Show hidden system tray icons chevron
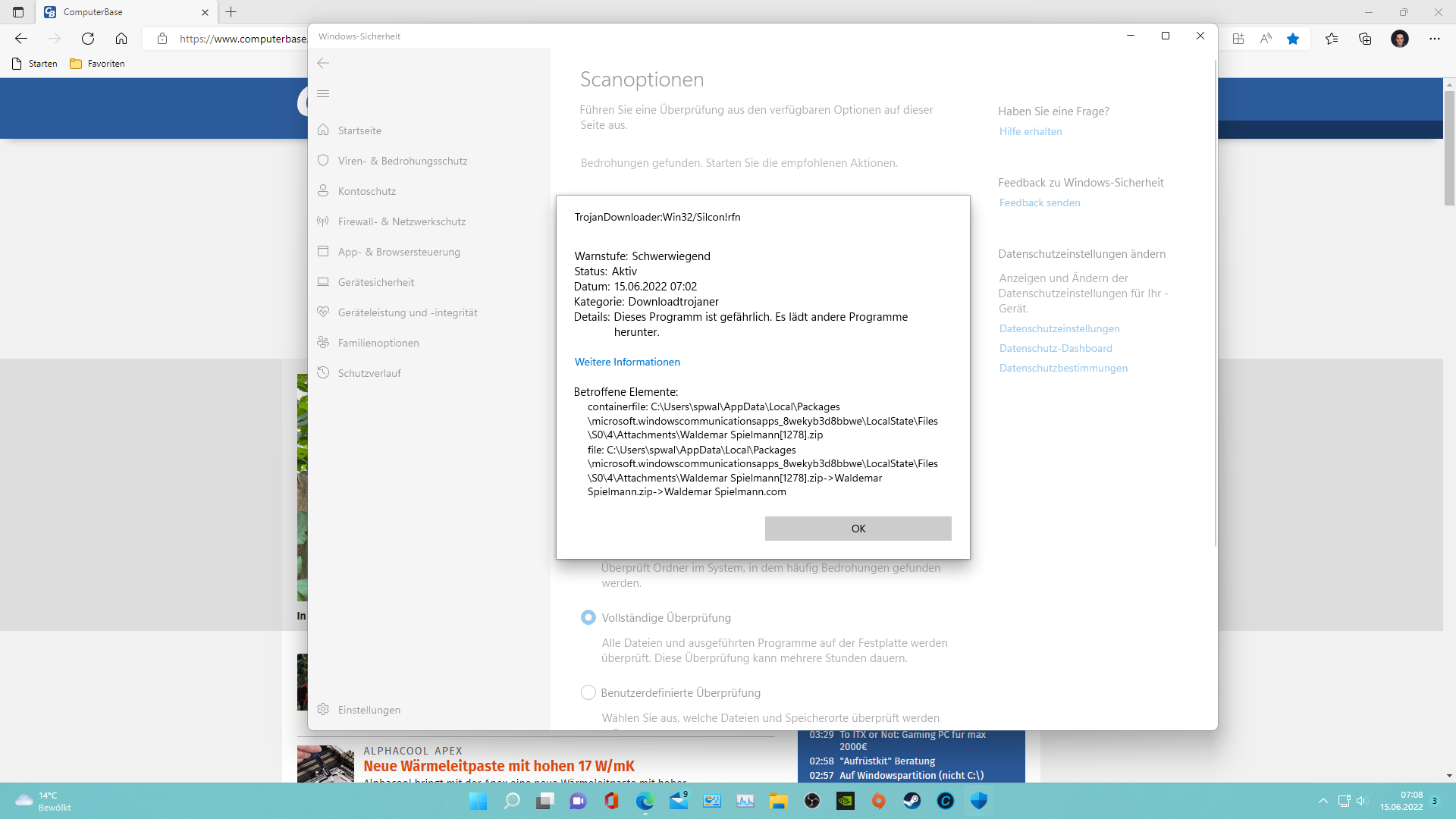Image resolution: width=1456 pixels, height=819 pixels. [1323, 801]
